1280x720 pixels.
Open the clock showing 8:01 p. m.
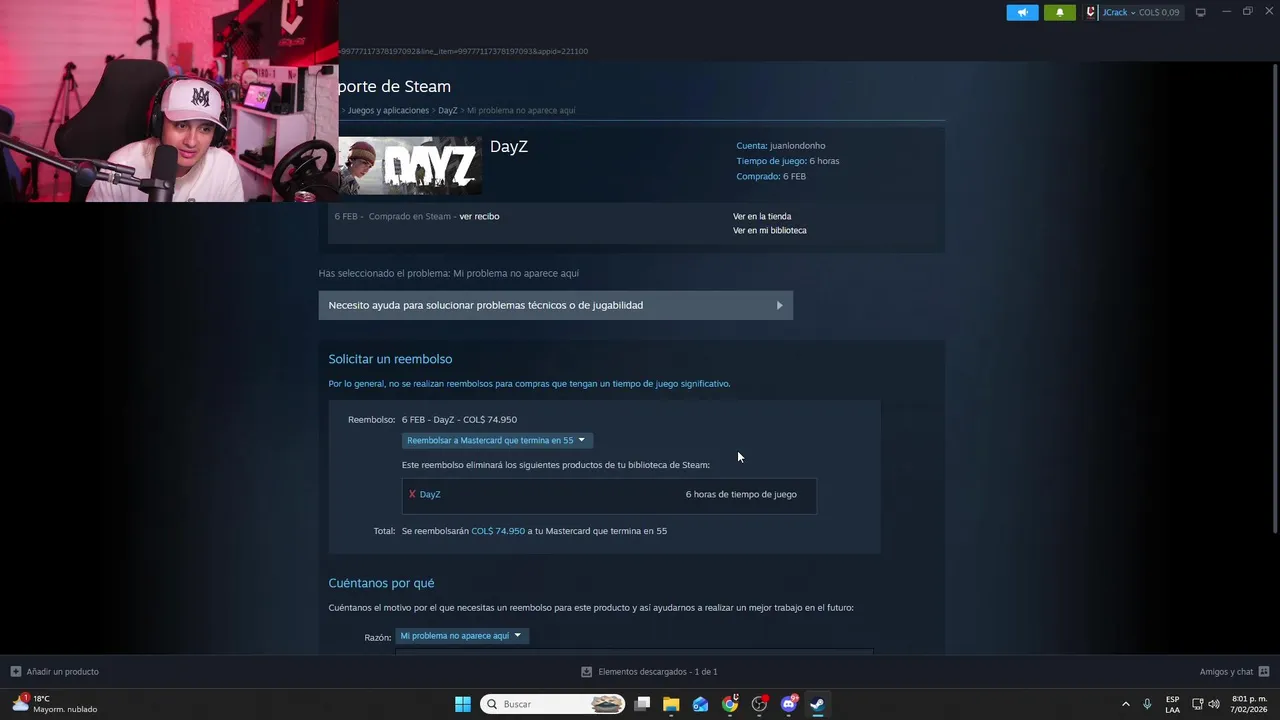(x=1249, y=704)
